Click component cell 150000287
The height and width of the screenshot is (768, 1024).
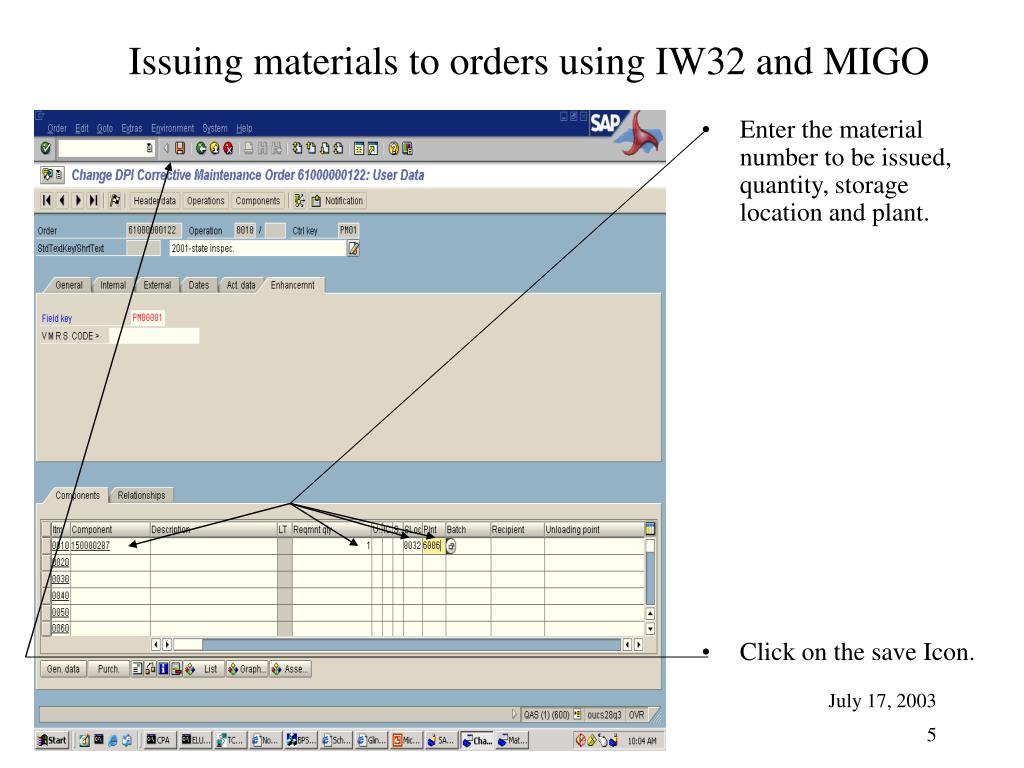click(x=110, y=546)
